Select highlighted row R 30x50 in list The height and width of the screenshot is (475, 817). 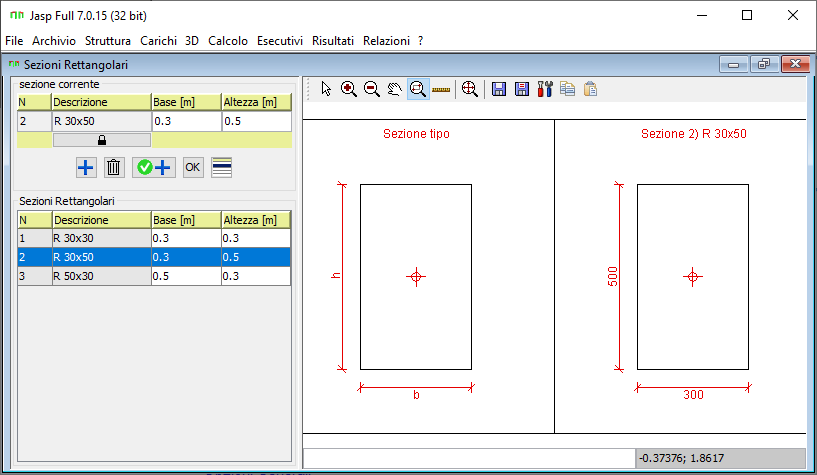pos(154,257)
